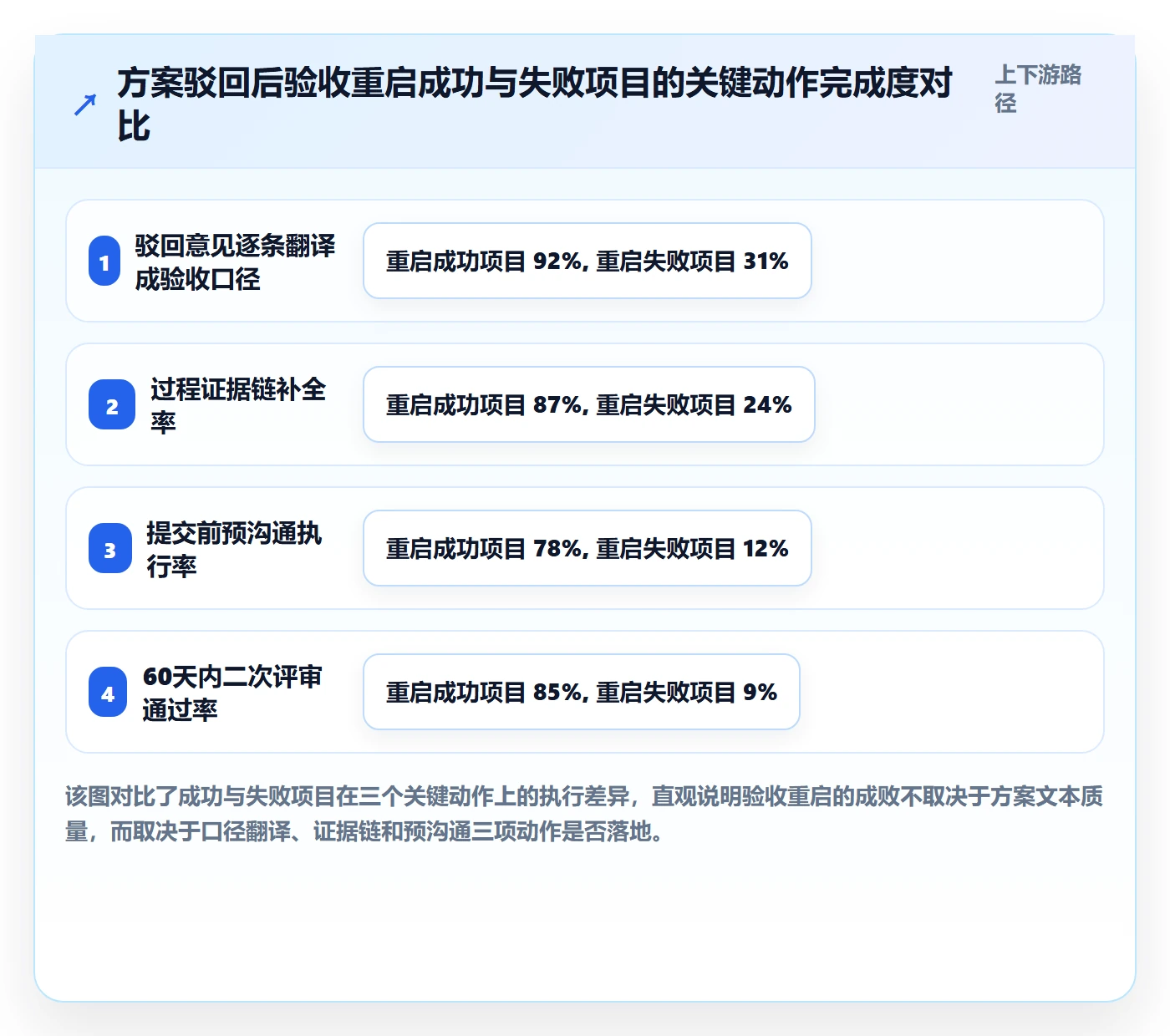Select the 上下游路径 label in header
Screen dimensions: 1170x1036
[x=1038, y=89]
